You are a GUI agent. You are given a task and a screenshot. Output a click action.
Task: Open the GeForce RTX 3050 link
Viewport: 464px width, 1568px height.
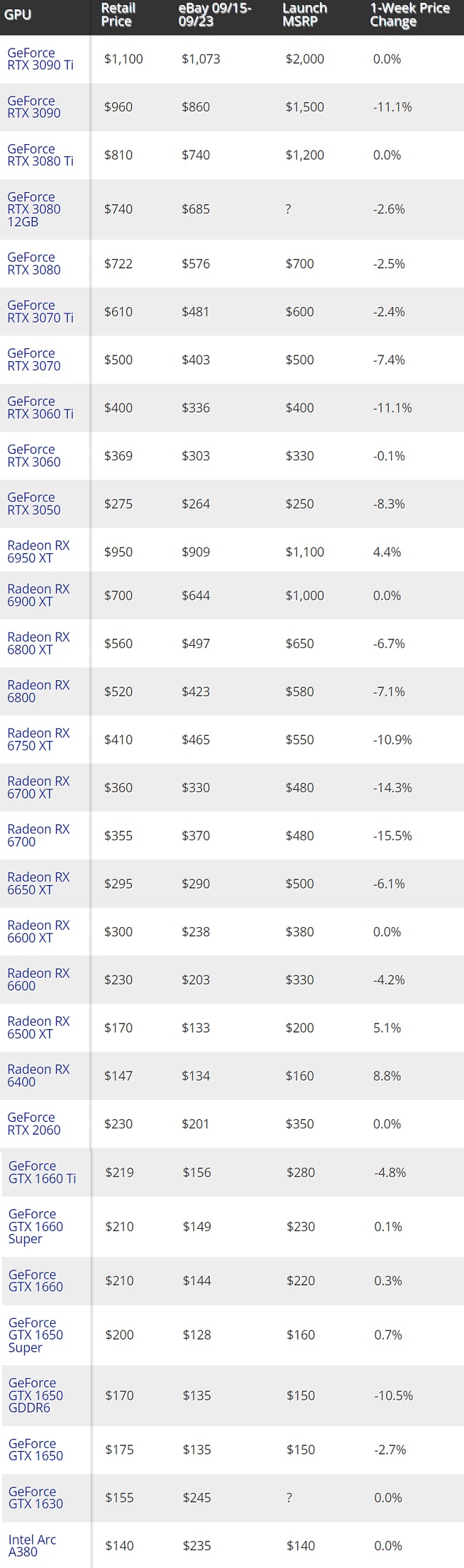coord(34,504)
